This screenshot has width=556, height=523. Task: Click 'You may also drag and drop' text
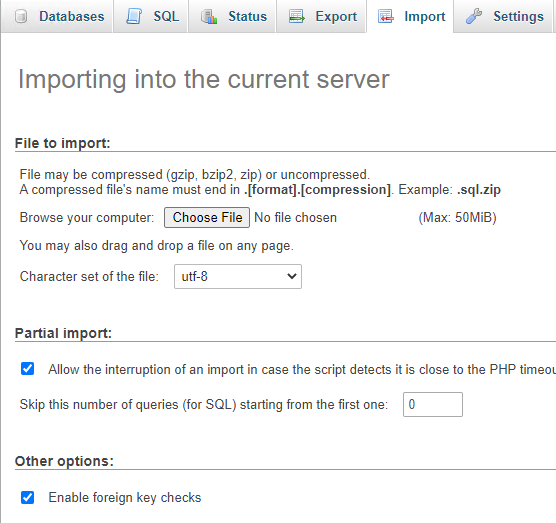tap(157, 245)
